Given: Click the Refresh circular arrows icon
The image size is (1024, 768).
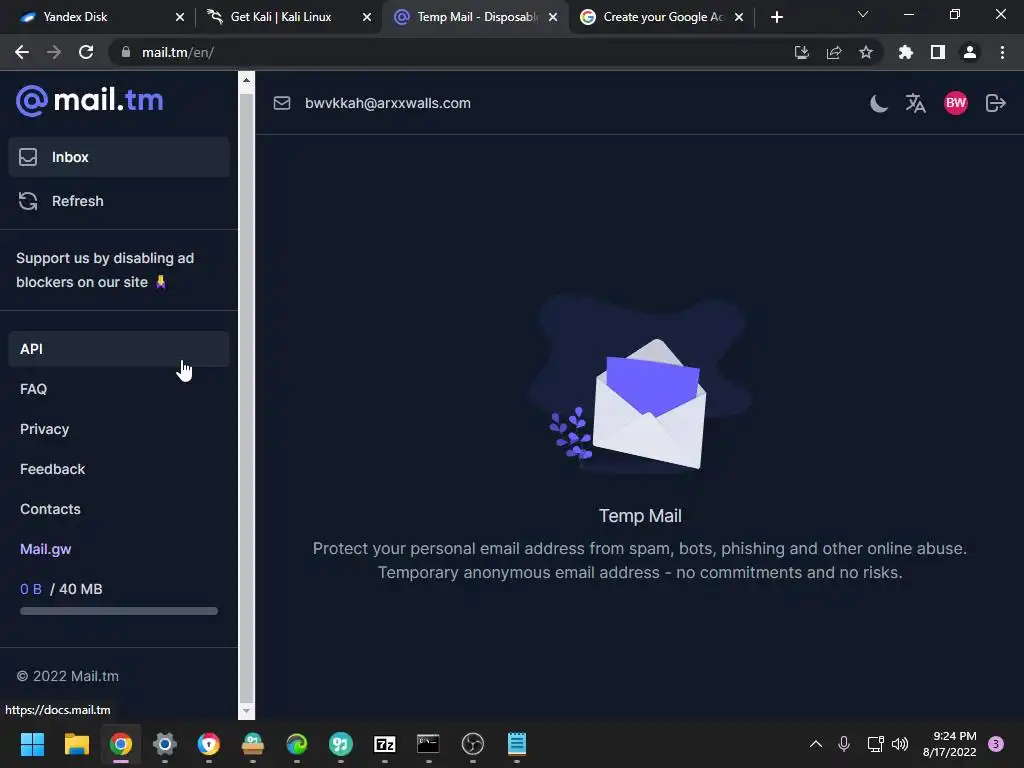Looking at the screenshot, I should [28, 201].
